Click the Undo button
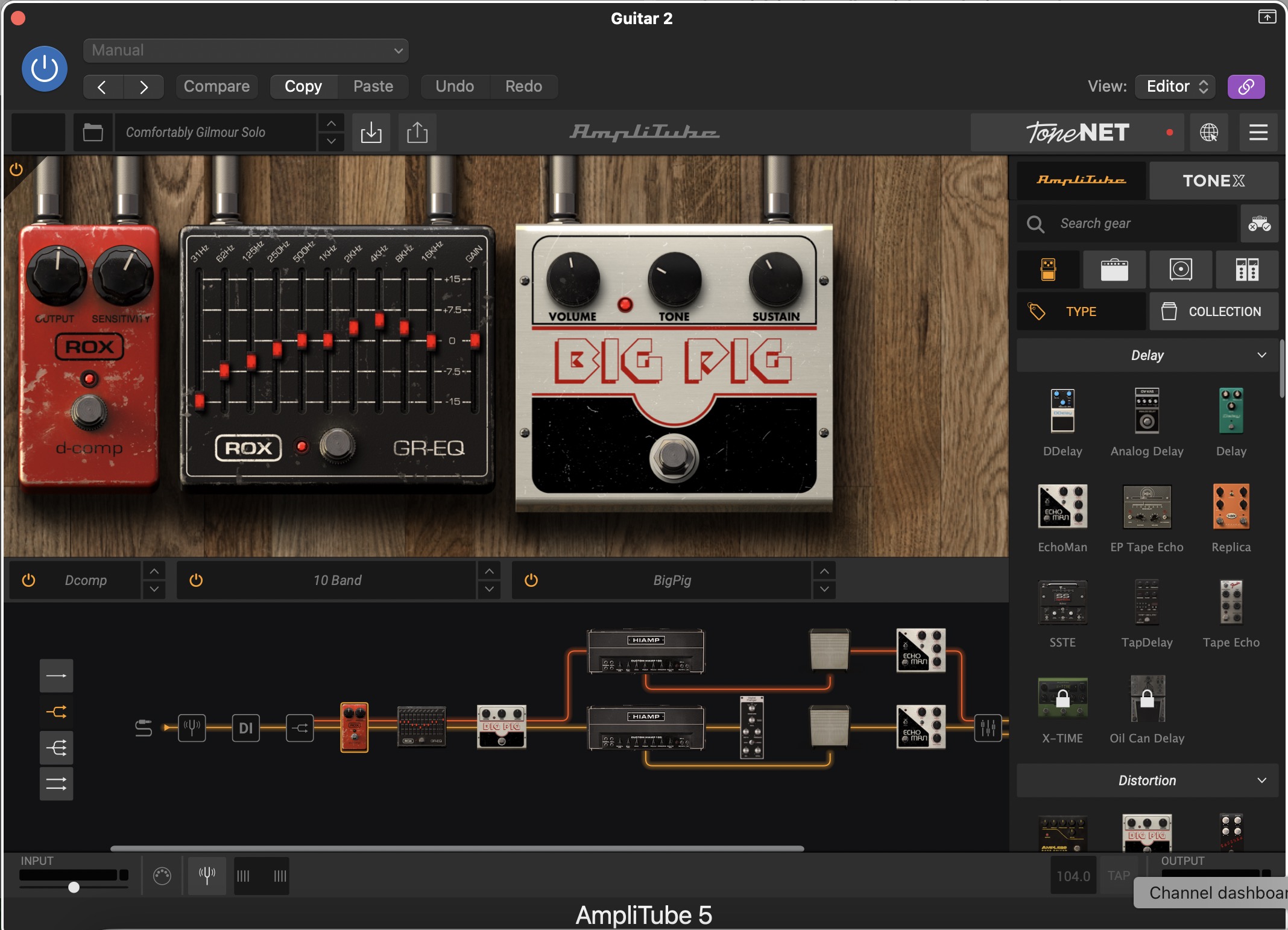1288x930 pixels. click(x=455, y=87)
